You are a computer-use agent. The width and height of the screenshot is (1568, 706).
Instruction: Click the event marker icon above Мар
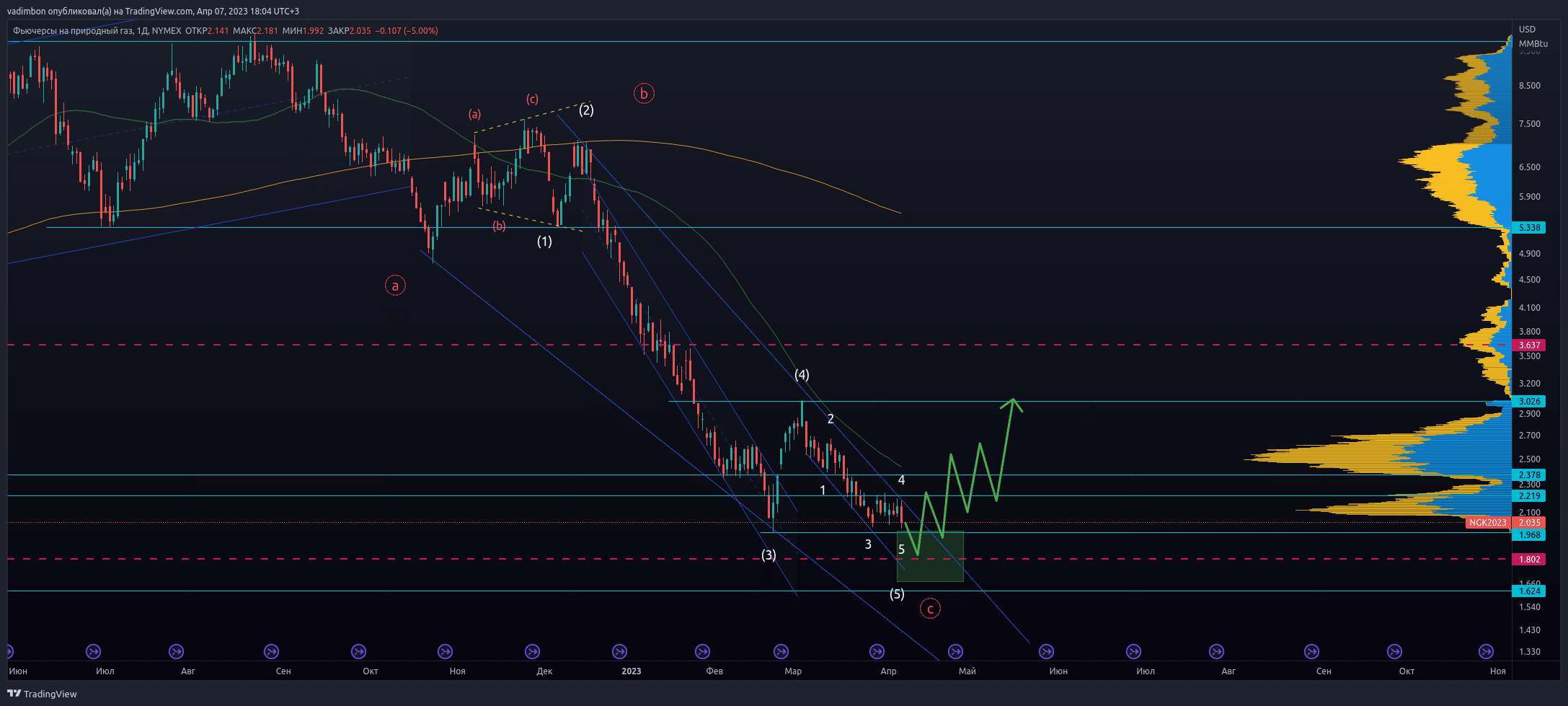(x=781, y=652)
